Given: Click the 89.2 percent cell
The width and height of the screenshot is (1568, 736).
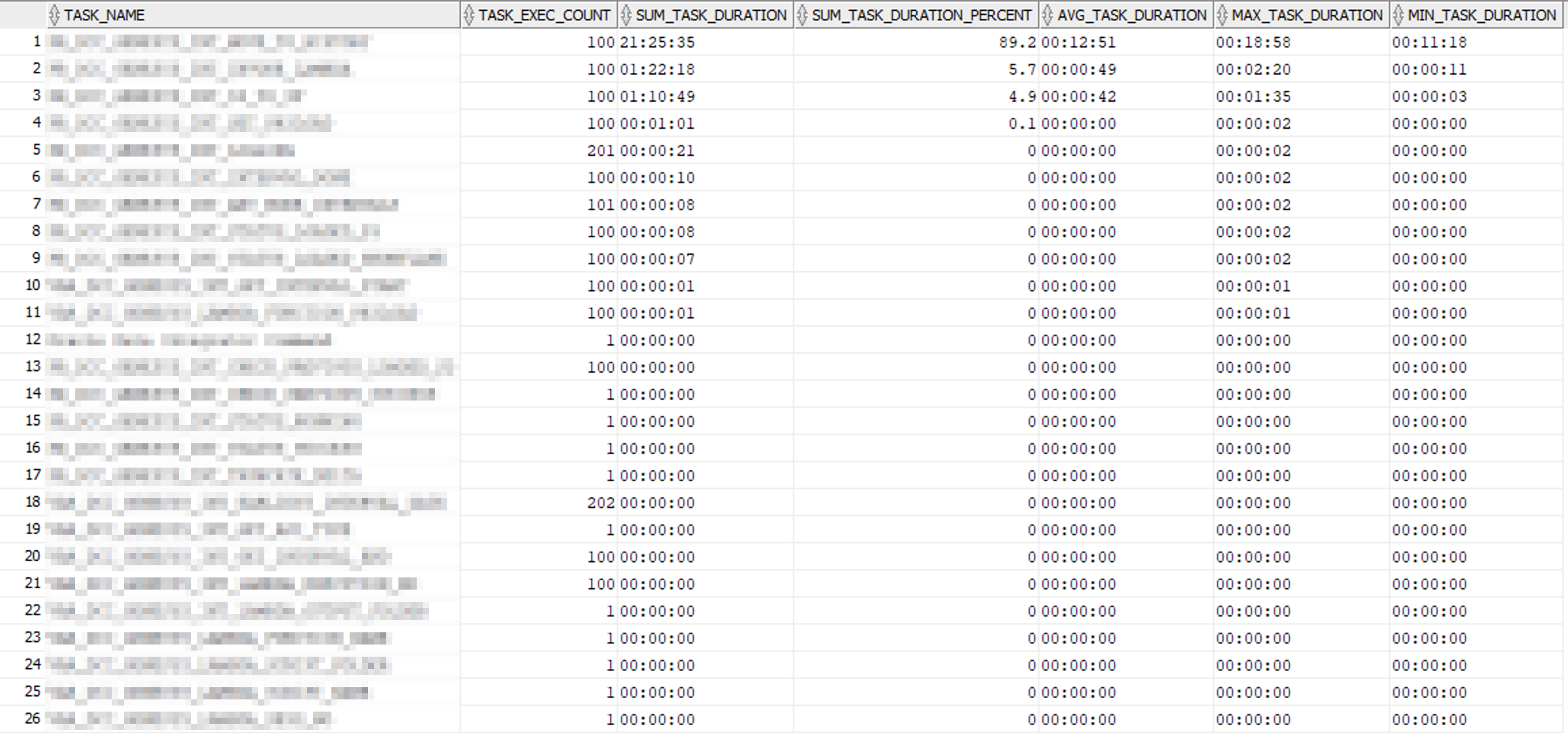Looking at the screenshot, I should click(x=1016, y=43).
